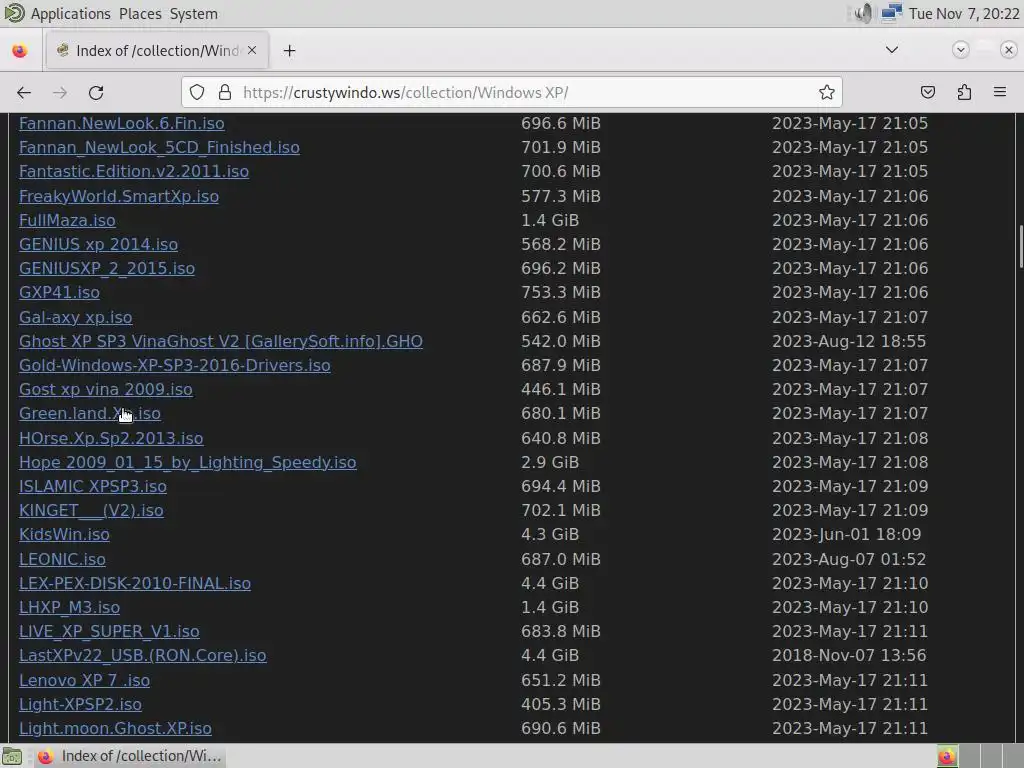Close the Index of /collection tab

252,50
